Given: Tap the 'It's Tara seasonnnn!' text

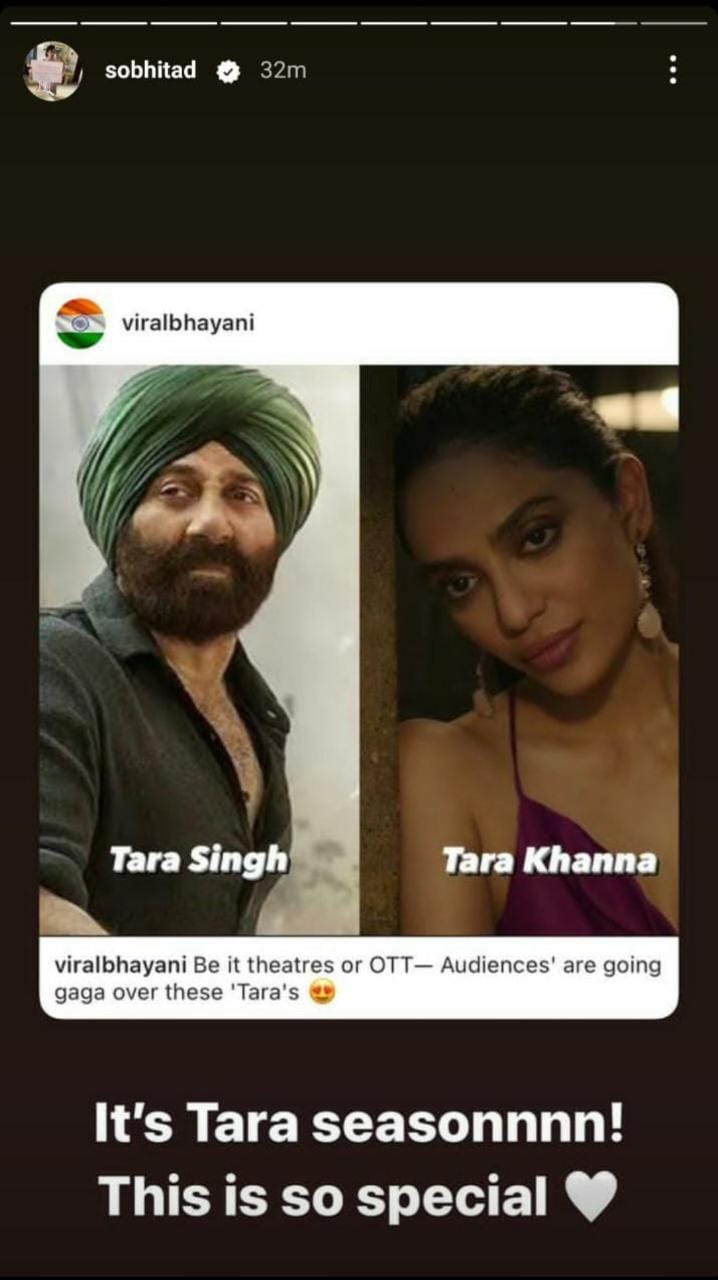Looking at the screenshot, I should (359, 1125).
